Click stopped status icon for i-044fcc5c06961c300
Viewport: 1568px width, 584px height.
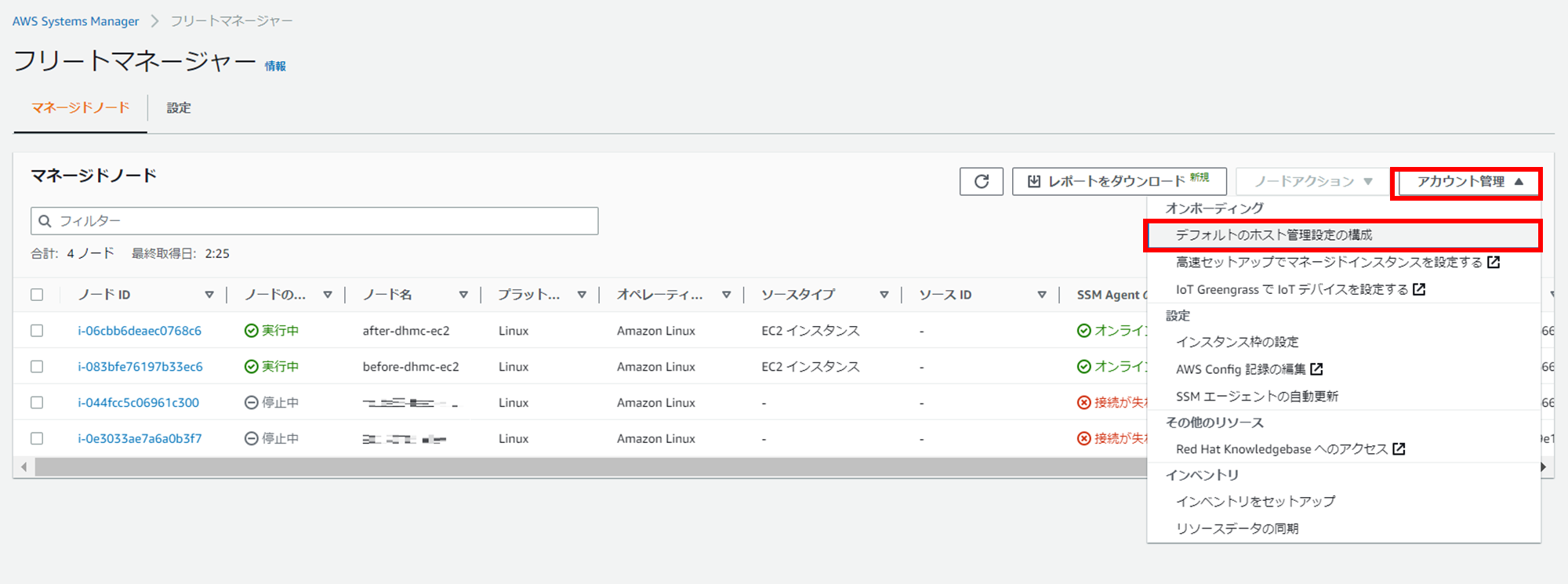coord(251,403)
